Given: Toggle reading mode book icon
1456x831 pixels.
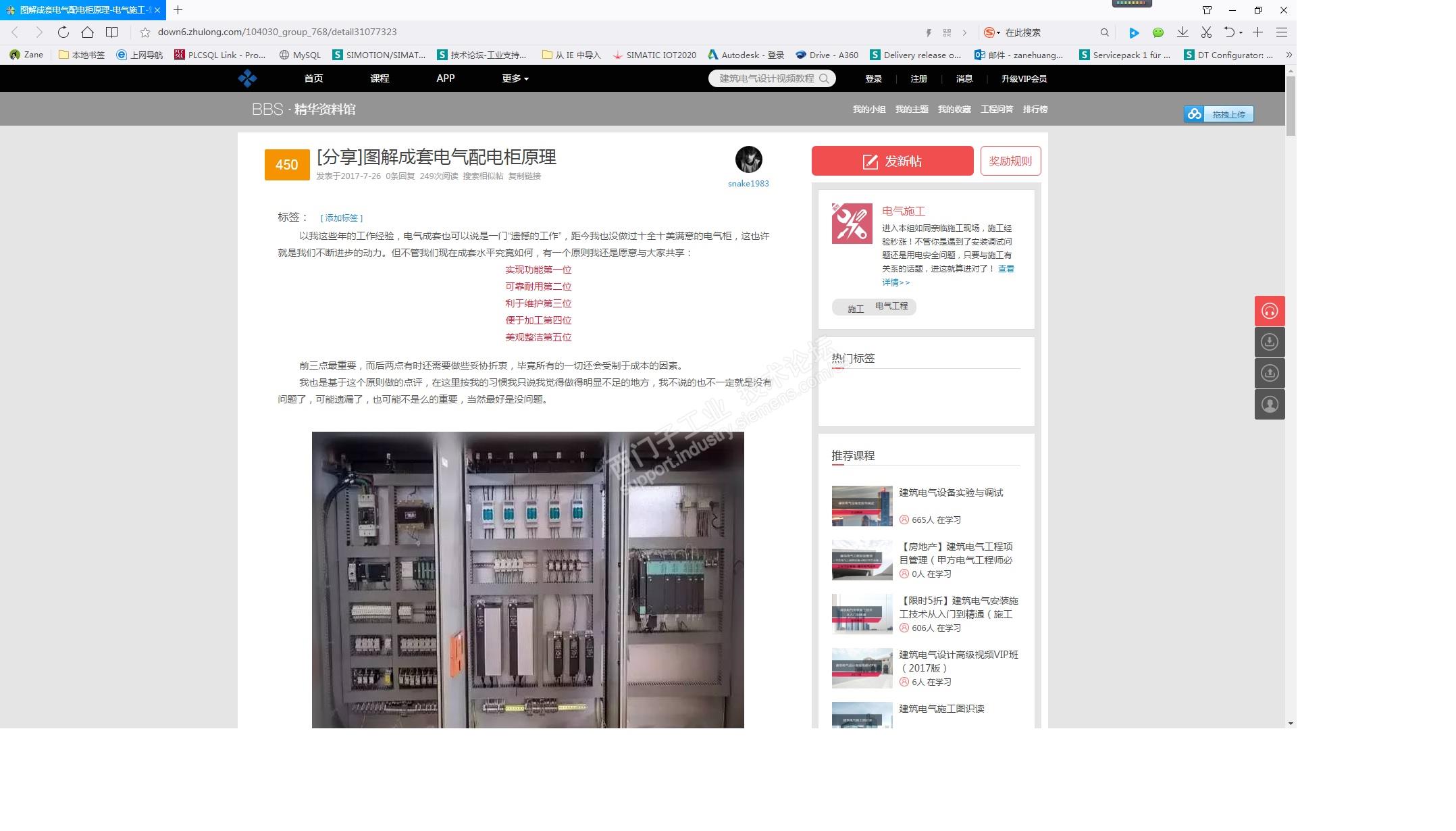Looking at the screenshot, I should click(x=112, y=32).
